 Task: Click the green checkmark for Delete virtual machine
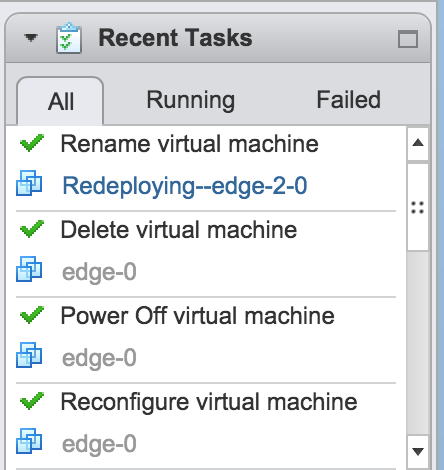coord(32,229)
